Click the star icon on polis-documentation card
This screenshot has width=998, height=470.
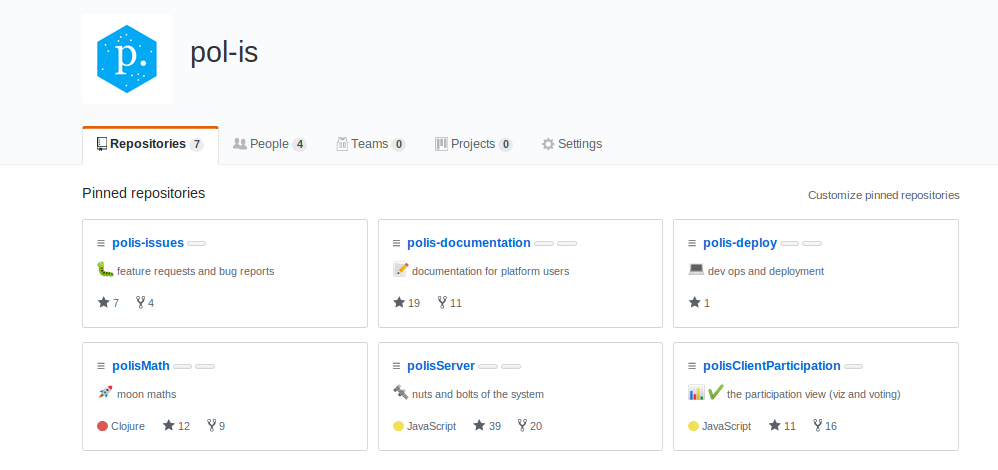399,302
